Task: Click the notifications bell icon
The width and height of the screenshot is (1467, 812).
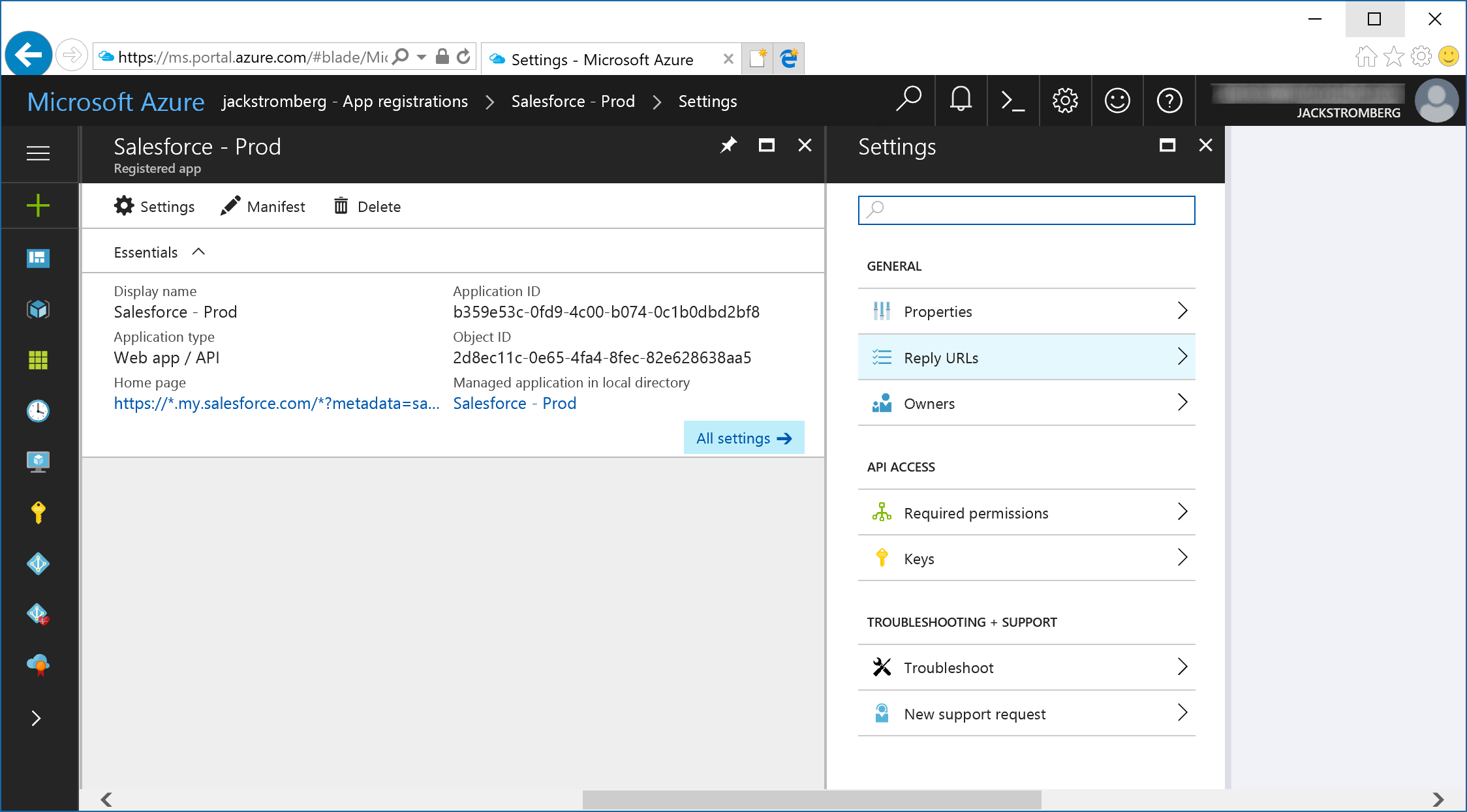Action: click(x=961, y=100)
